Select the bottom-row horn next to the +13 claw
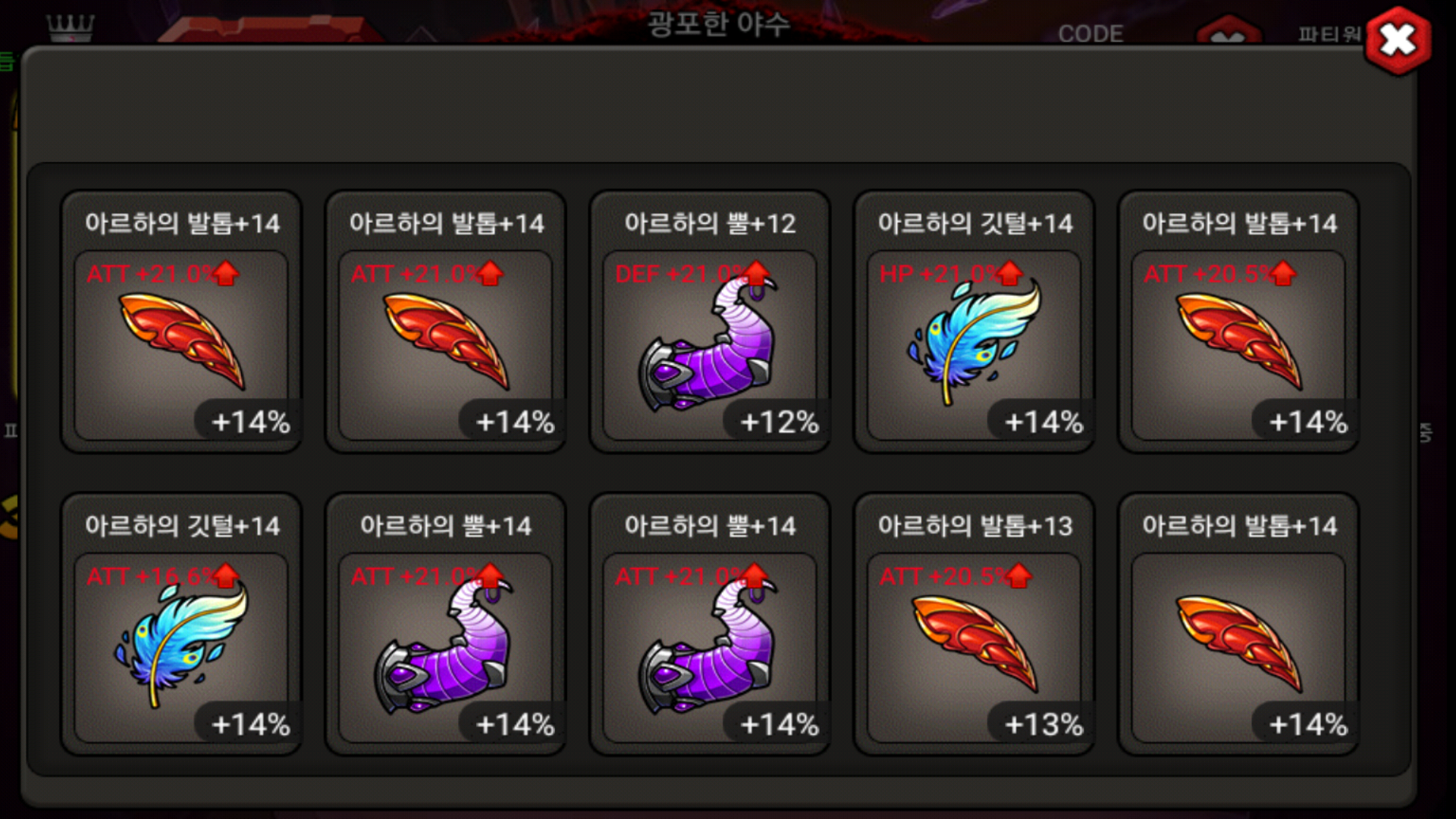1456x819 pixels. coord(710,624)
